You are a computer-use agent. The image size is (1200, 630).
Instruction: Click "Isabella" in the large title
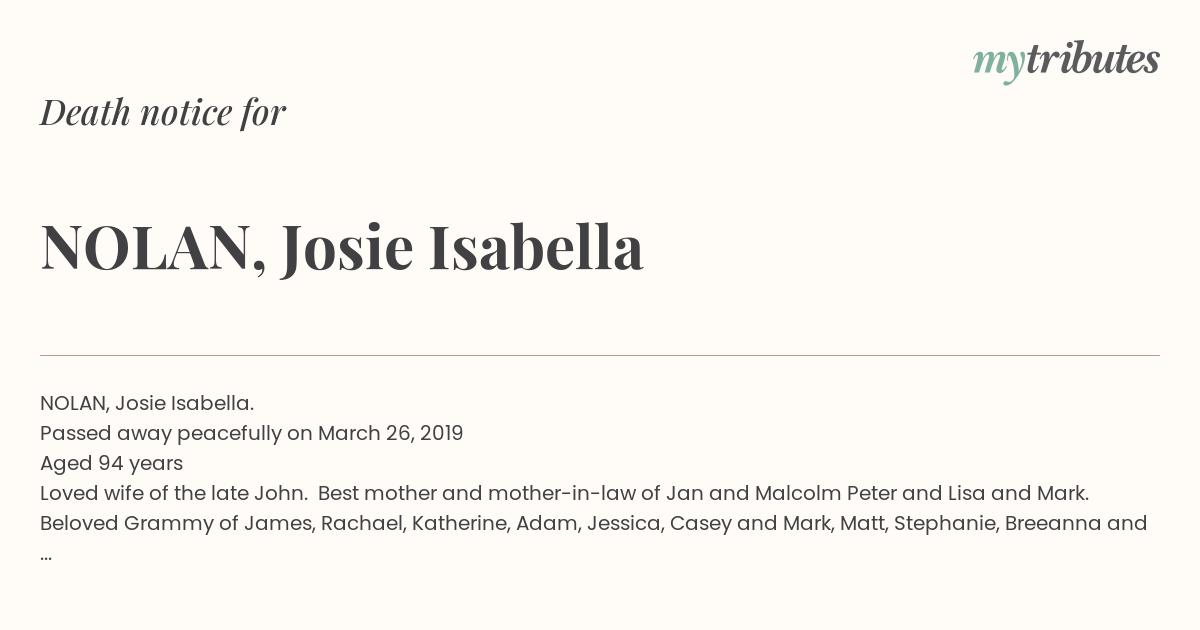tap(536, 246)
